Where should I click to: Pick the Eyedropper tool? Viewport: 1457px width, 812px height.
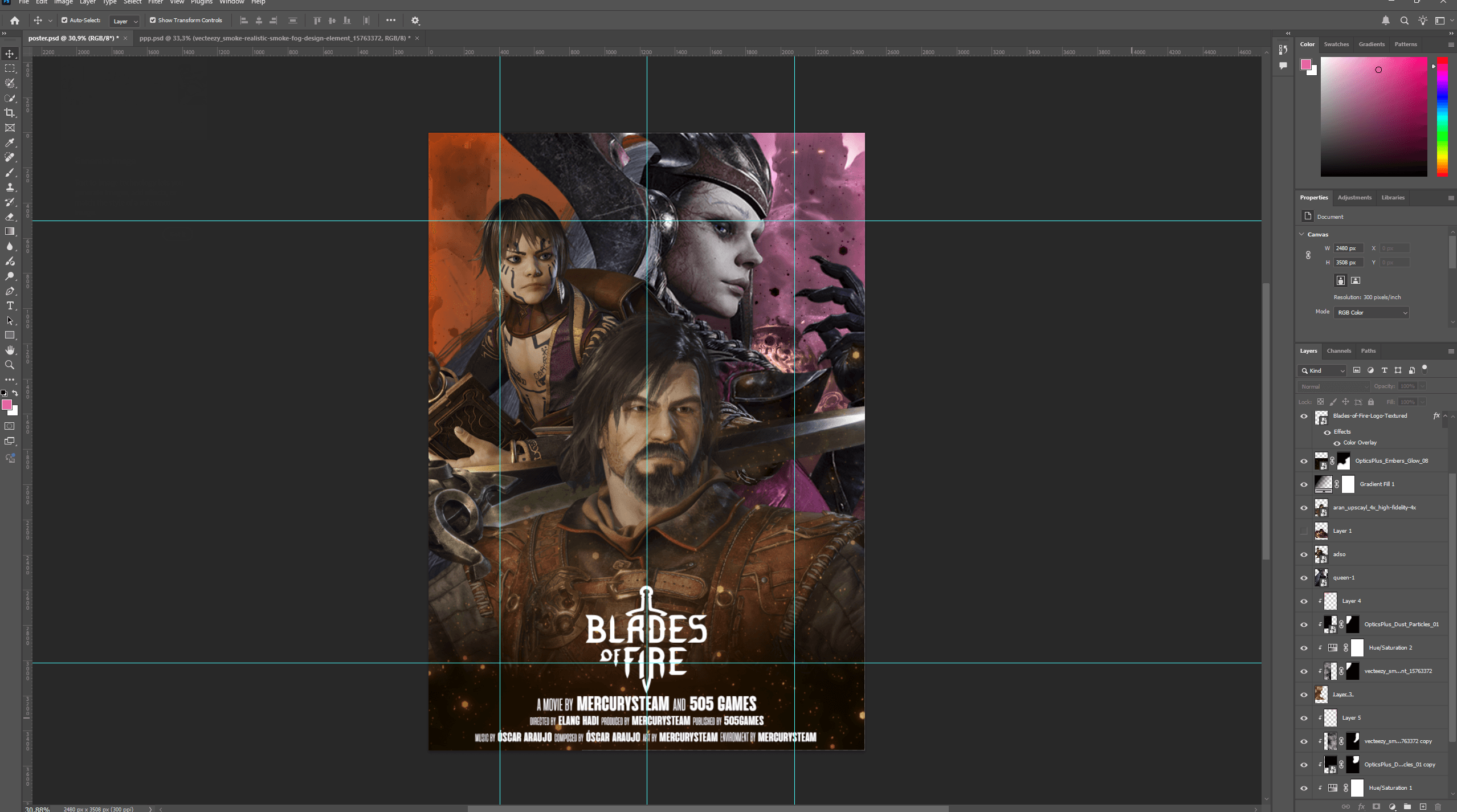[x=10, y=142]
